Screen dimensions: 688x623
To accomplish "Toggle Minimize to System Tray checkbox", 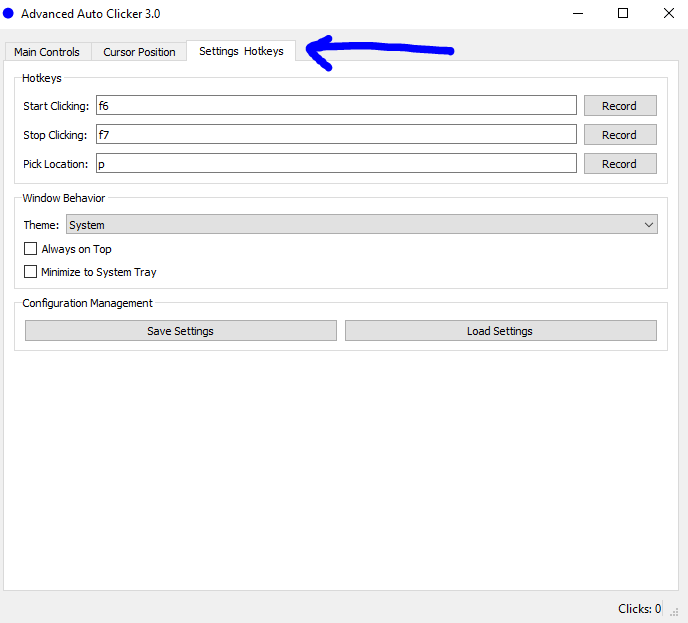I will (x=30, y=272).
